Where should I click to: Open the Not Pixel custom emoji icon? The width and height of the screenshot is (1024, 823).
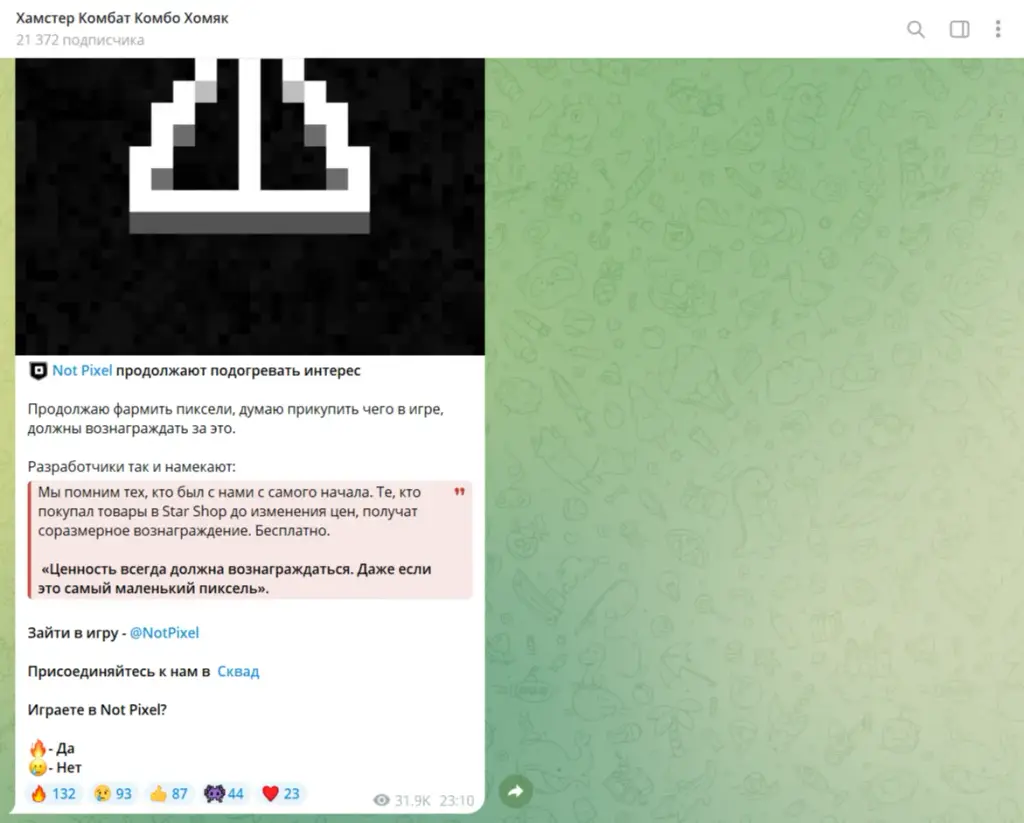pyautogui.click(x=39, y=371)
